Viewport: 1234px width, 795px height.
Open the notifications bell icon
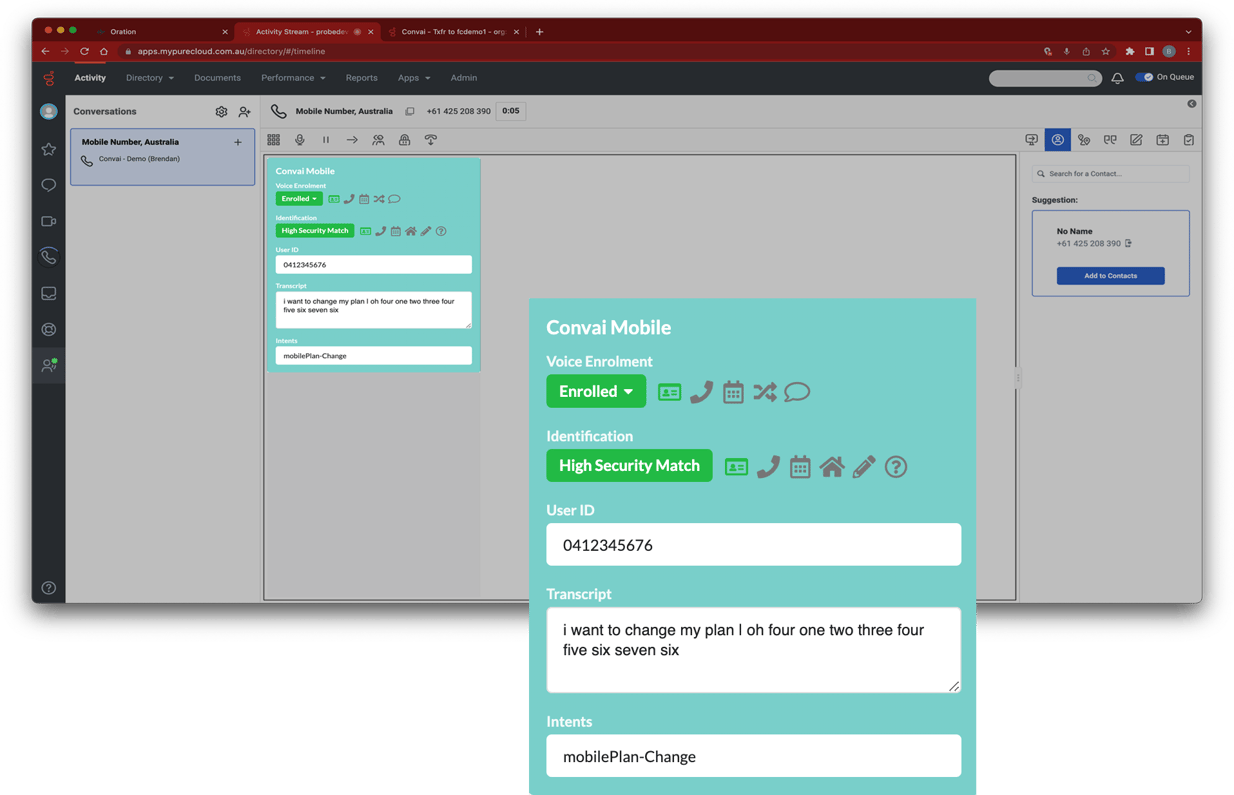coord(1118,78)
